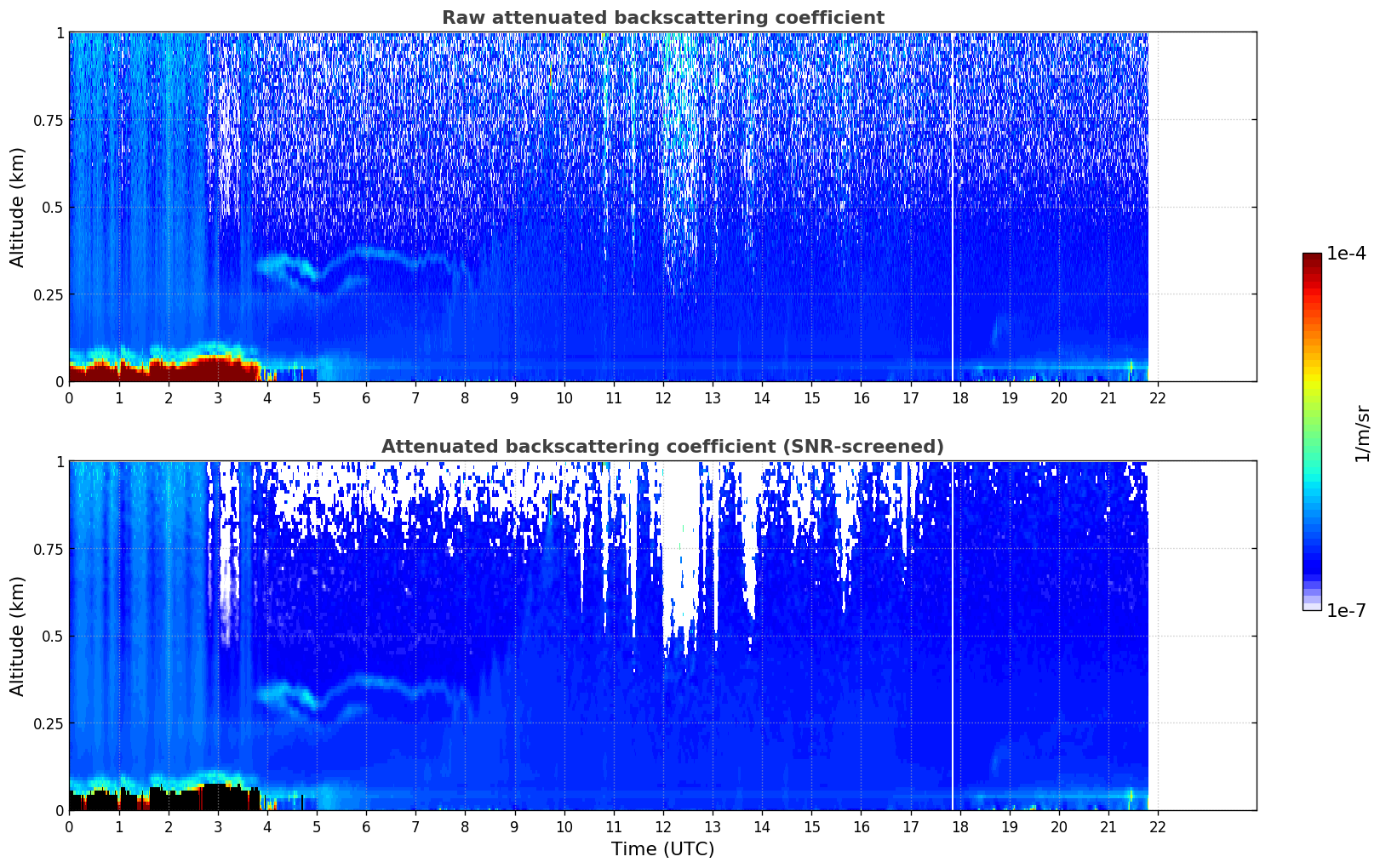Image resolution: width=1380 pixels, height=868 pixels.
Task: Click the '0.25' altitude tick of the raw plot
Action: [x=49, y=294]
